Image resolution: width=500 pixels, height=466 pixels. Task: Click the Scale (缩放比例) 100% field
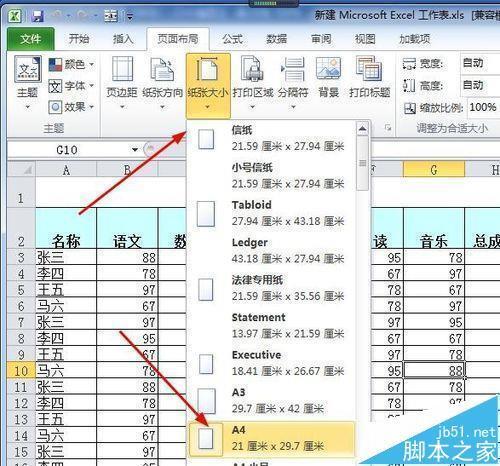[x=484, y=108]
